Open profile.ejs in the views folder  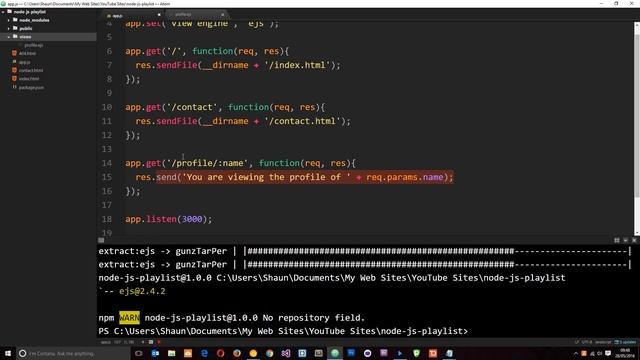33,45
